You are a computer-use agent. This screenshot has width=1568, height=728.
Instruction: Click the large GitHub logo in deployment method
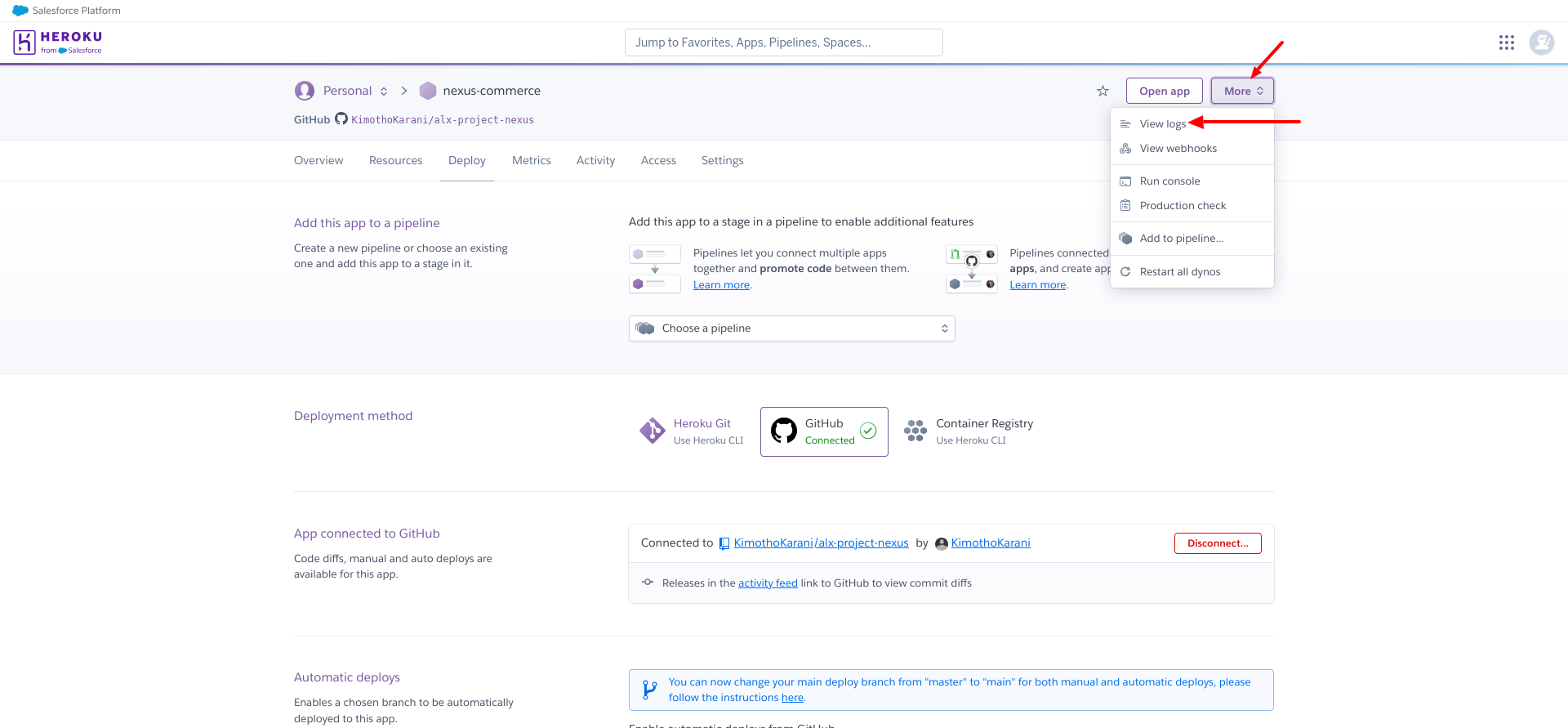coord(784,431)
